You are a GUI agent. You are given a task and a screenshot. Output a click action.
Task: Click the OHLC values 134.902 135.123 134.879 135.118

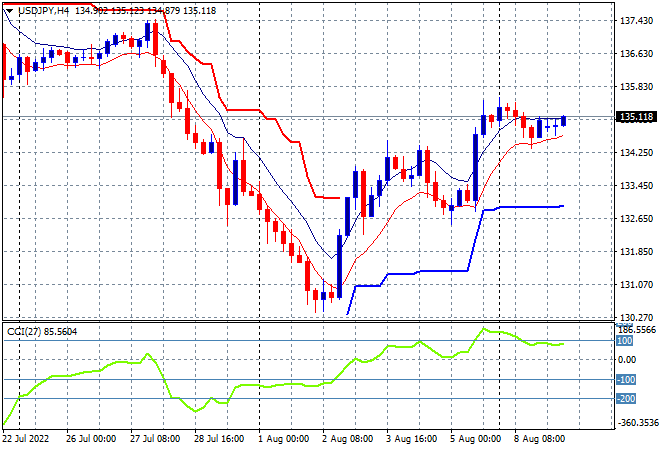pos(146,11)
